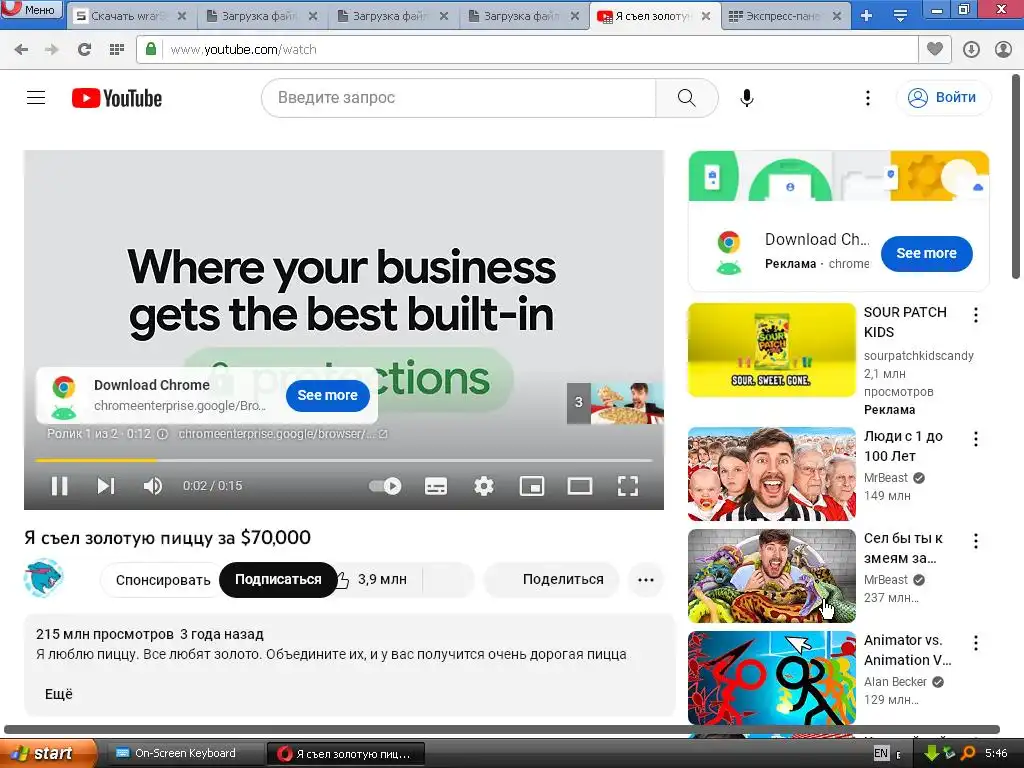Expand the description with Ещё

coord(59,694)
